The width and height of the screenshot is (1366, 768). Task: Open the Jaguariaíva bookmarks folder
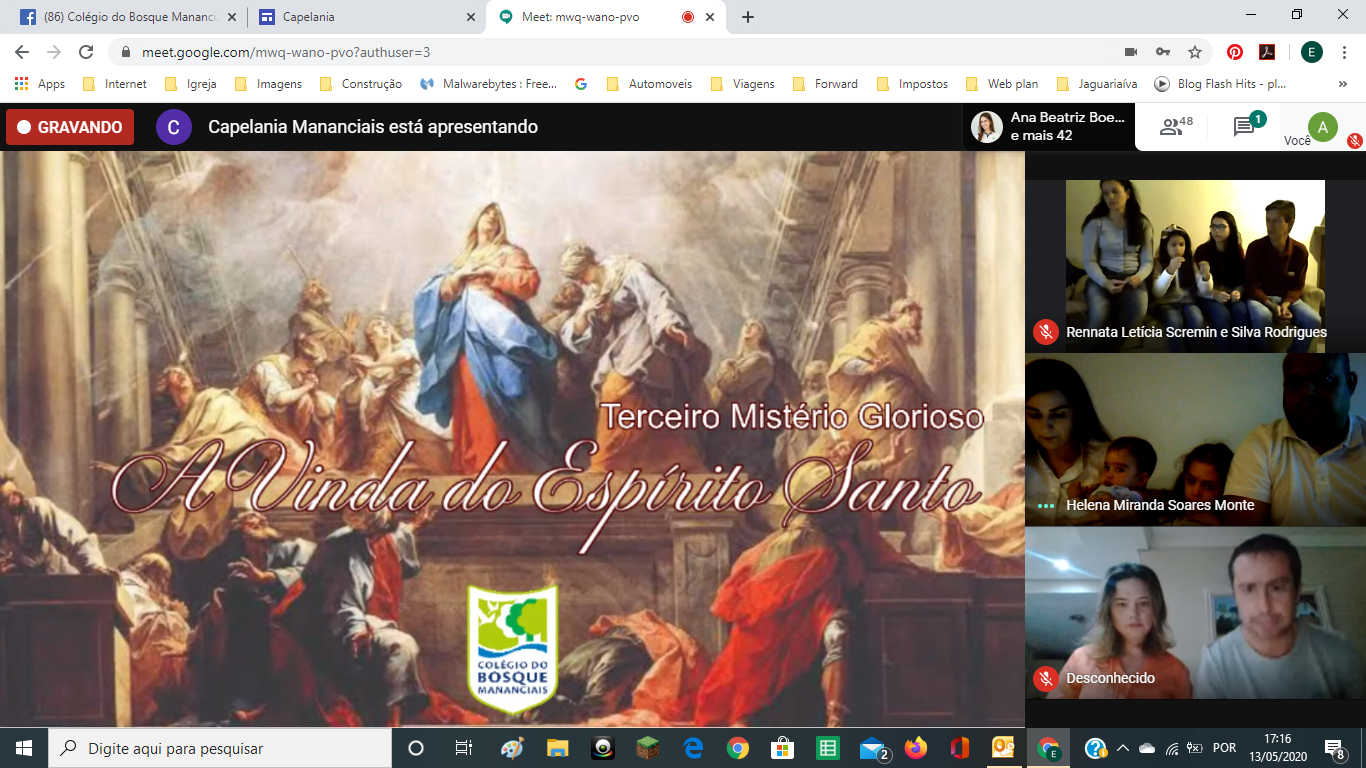click(1096, 84)
